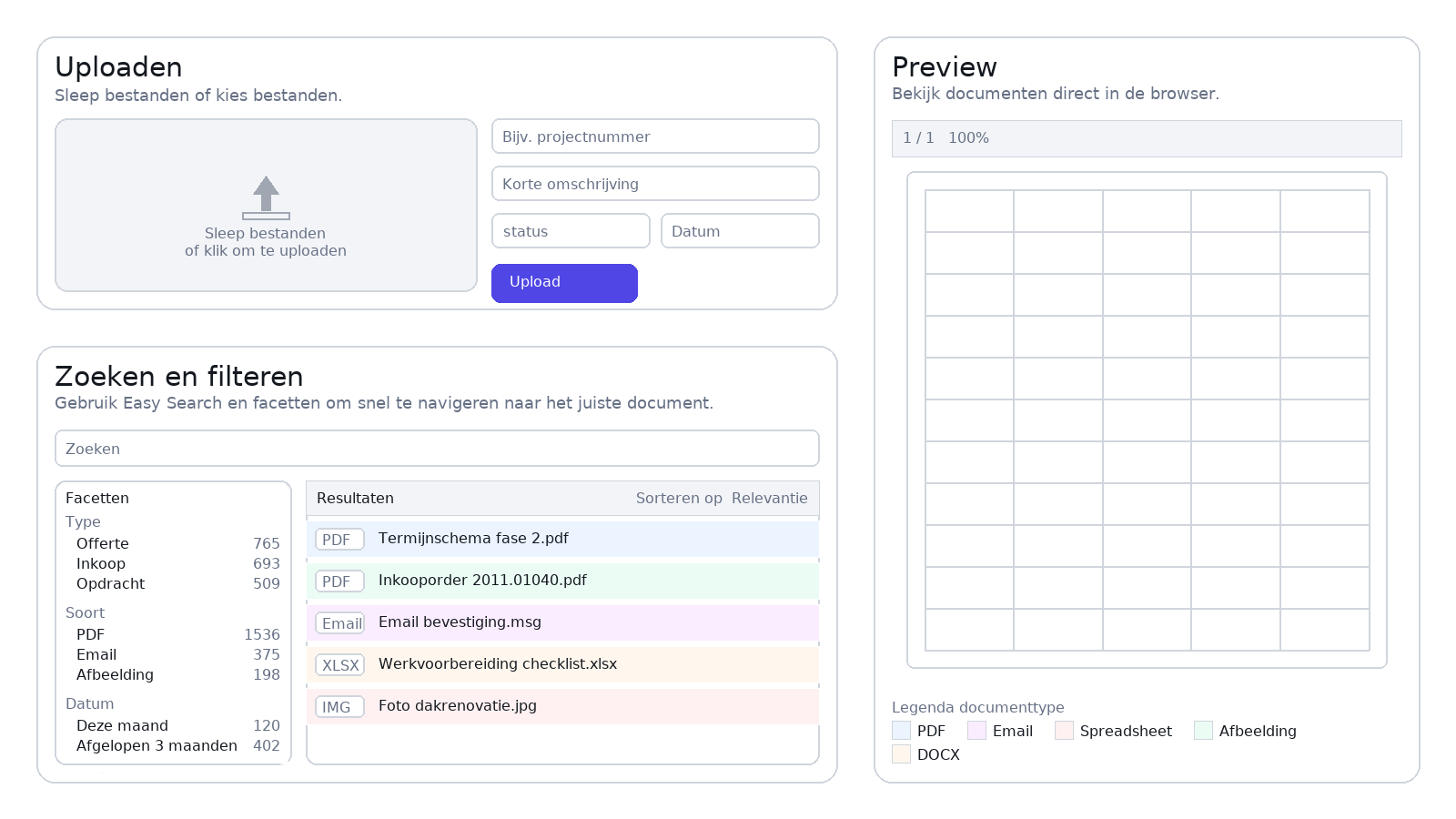Click the upload arrow icon in the drop zone

pos(266,198)
